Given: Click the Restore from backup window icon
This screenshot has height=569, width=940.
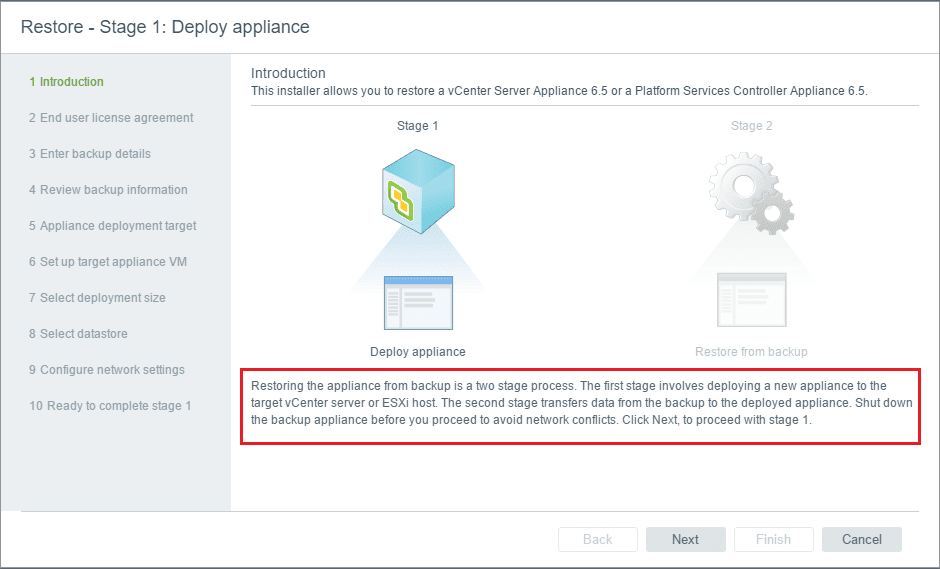Looking at the screenshot, I should click(x=751, y=300).
